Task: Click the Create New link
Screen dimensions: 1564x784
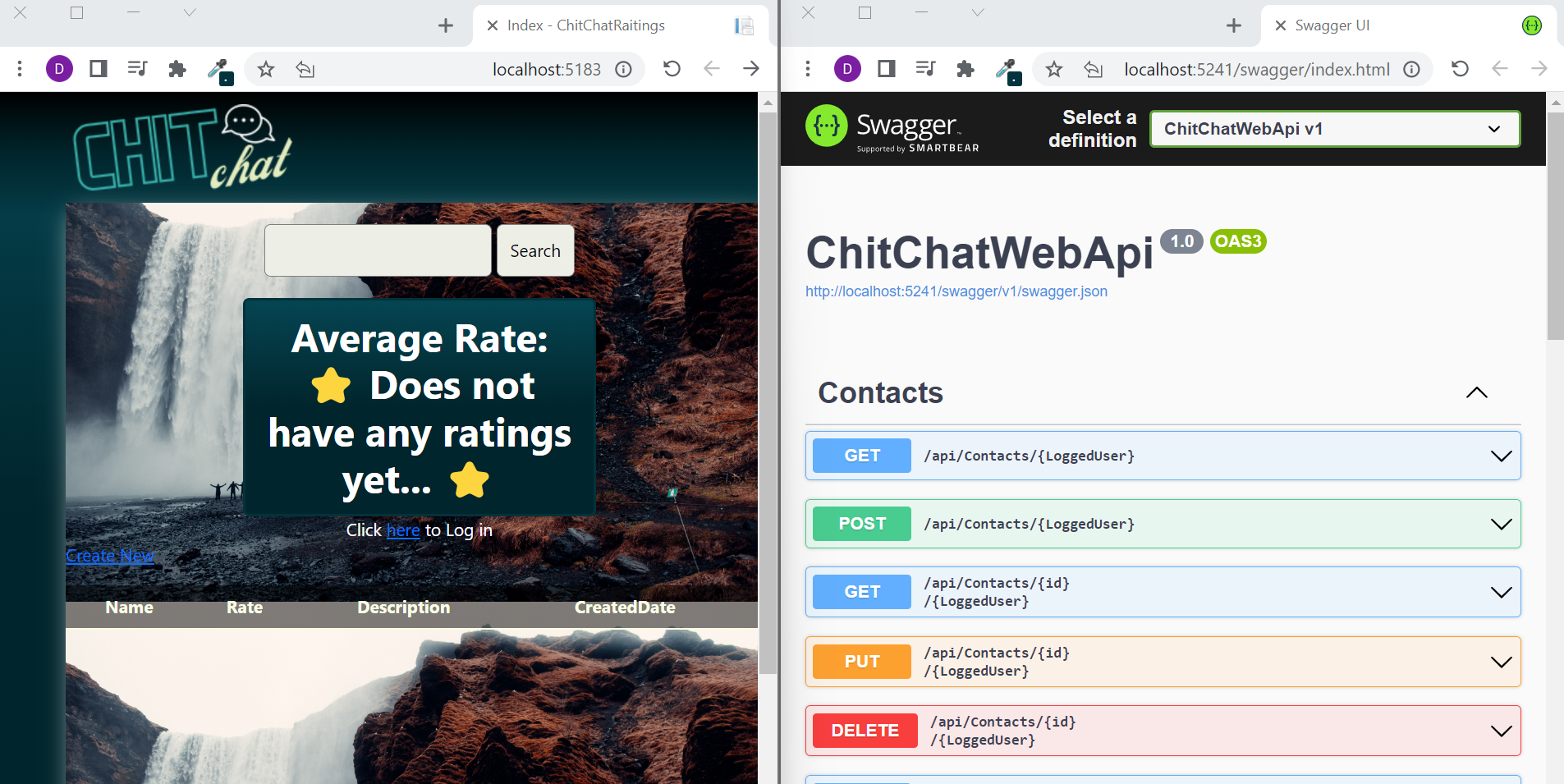Action: (x=110, y=556)
